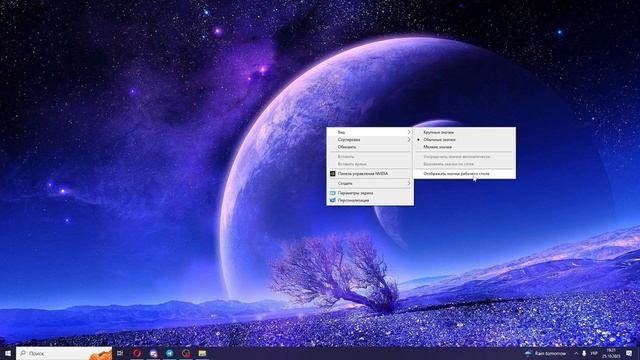Switch the УКР input language indicator
Viewport: 640px width, 360px height.
594,353
